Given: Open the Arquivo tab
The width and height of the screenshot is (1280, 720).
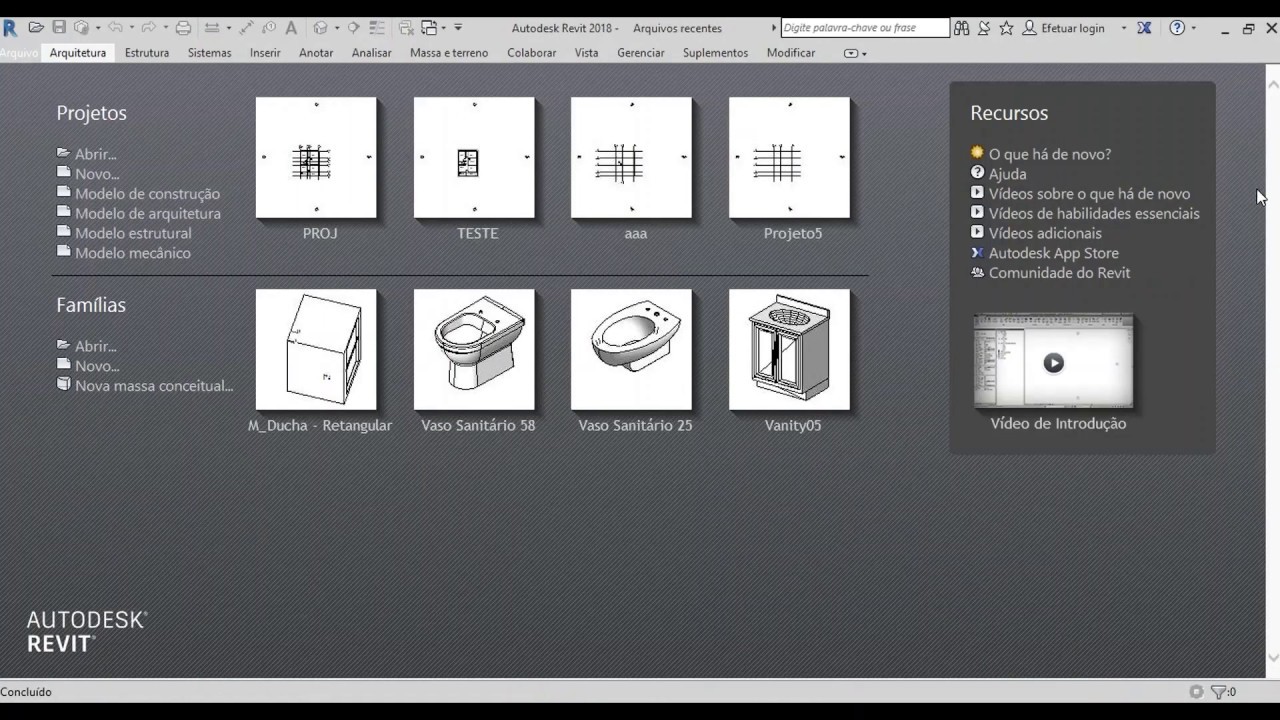Looking at the screenshot, I should click(x=19, y=53).
